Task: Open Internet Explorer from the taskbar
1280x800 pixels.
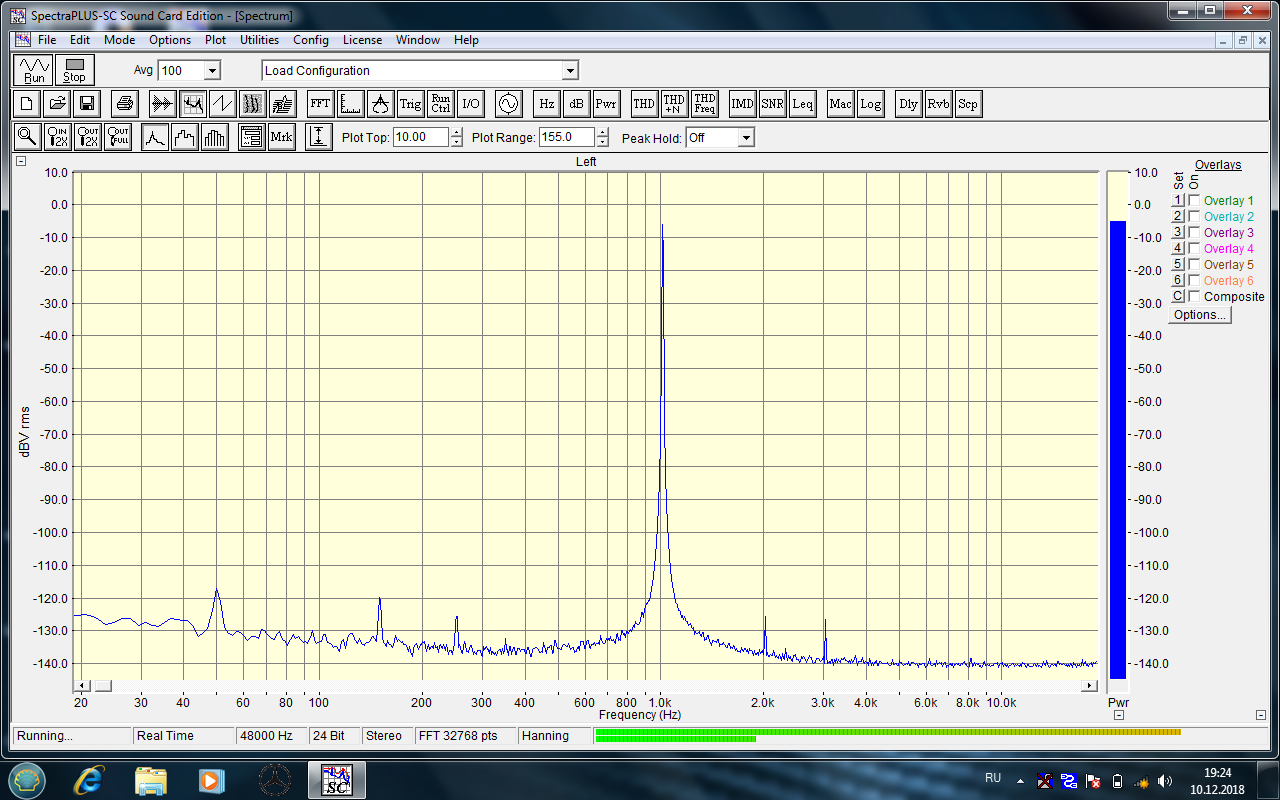Action: [88, 779]
